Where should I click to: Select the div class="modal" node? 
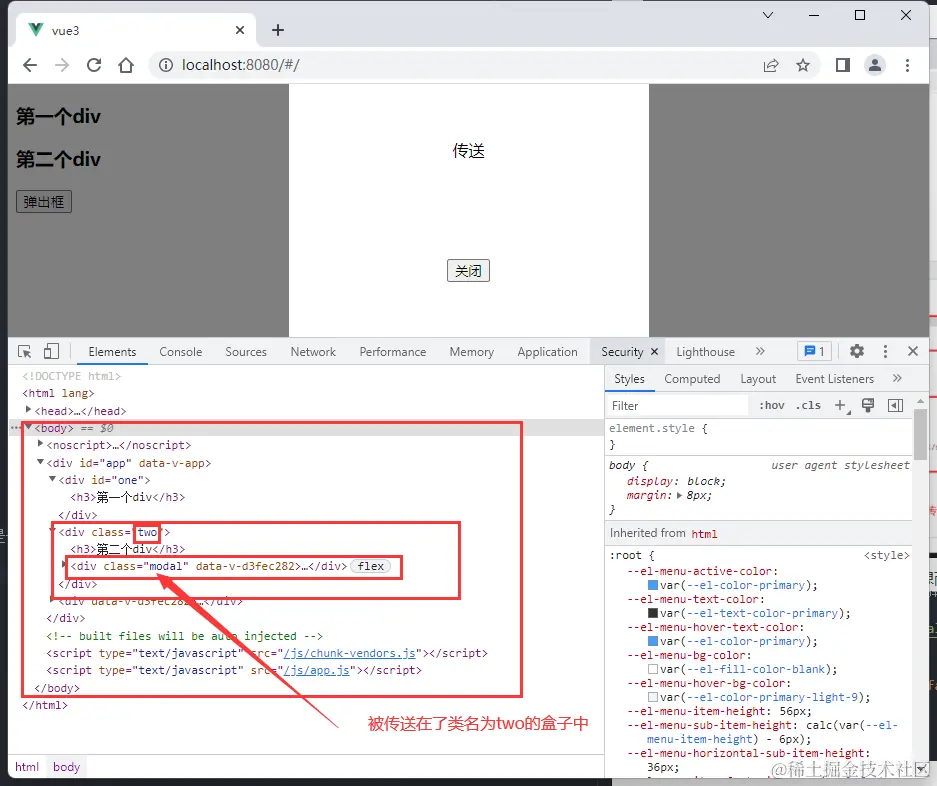[x=209, y=566]
